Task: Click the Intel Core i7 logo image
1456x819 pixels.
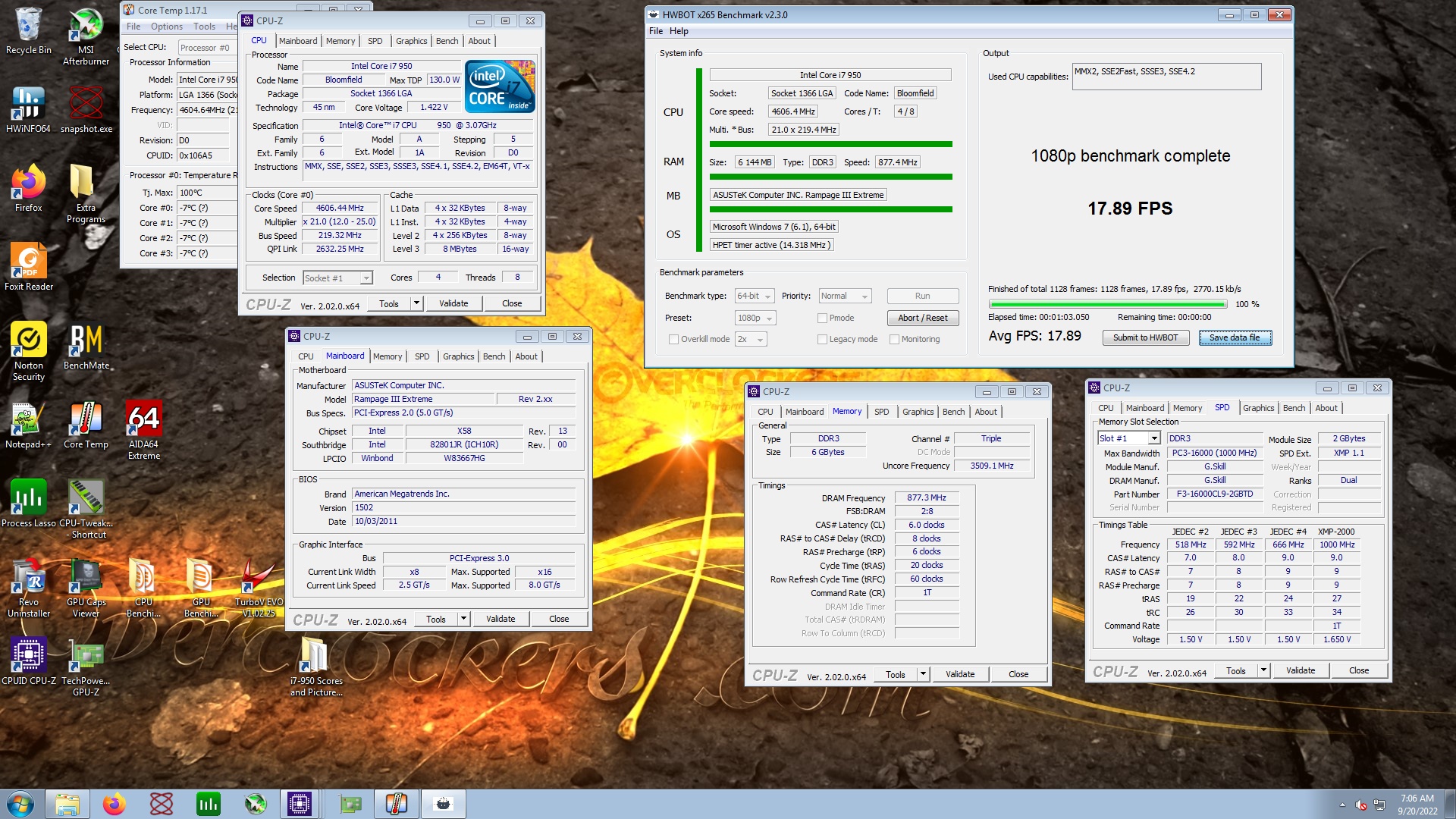Action: point(500,87)
